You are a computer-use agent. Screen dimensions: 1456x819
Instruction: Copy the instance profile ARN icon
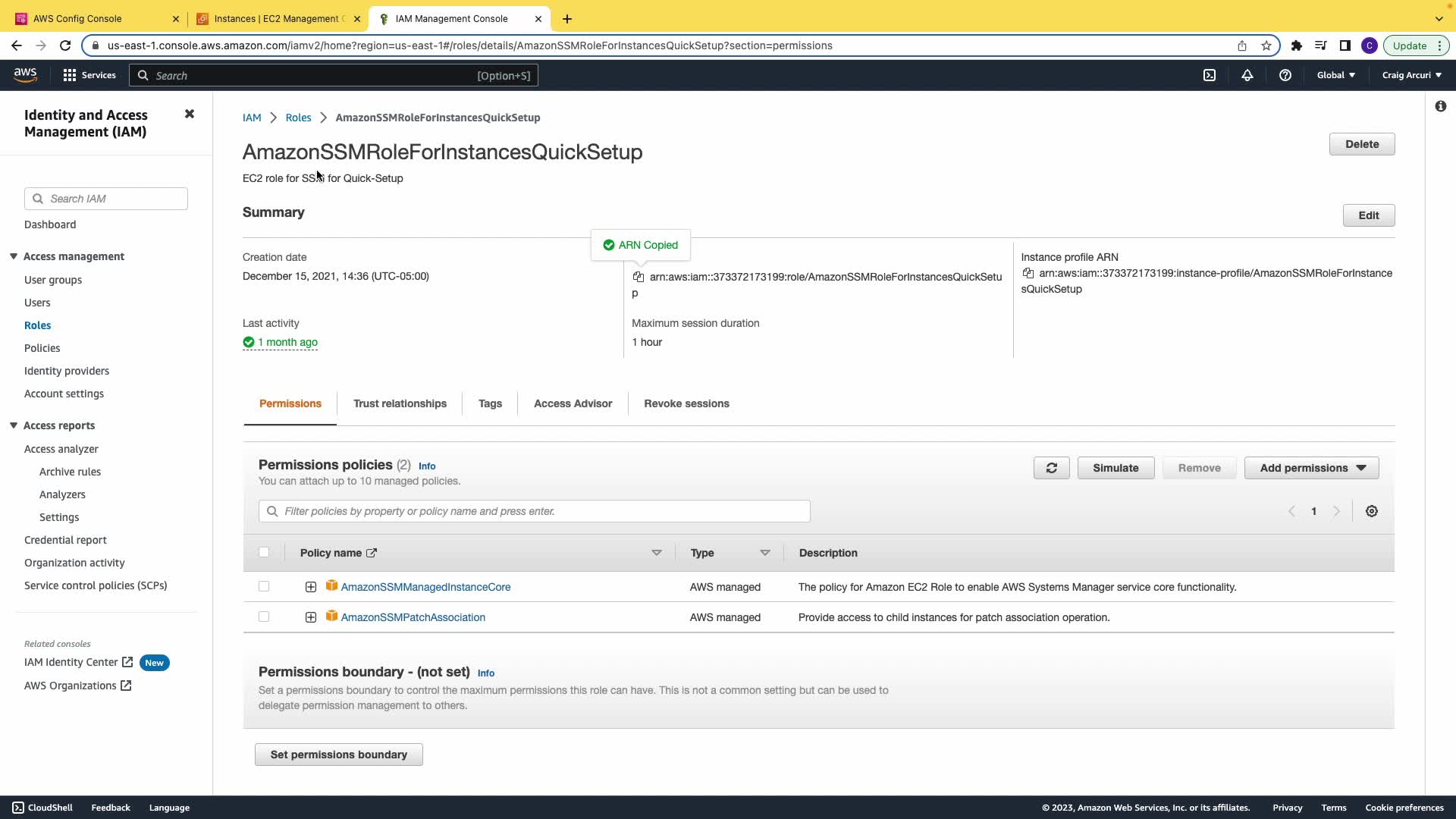pyautogui.click(x=1028, y=273)
